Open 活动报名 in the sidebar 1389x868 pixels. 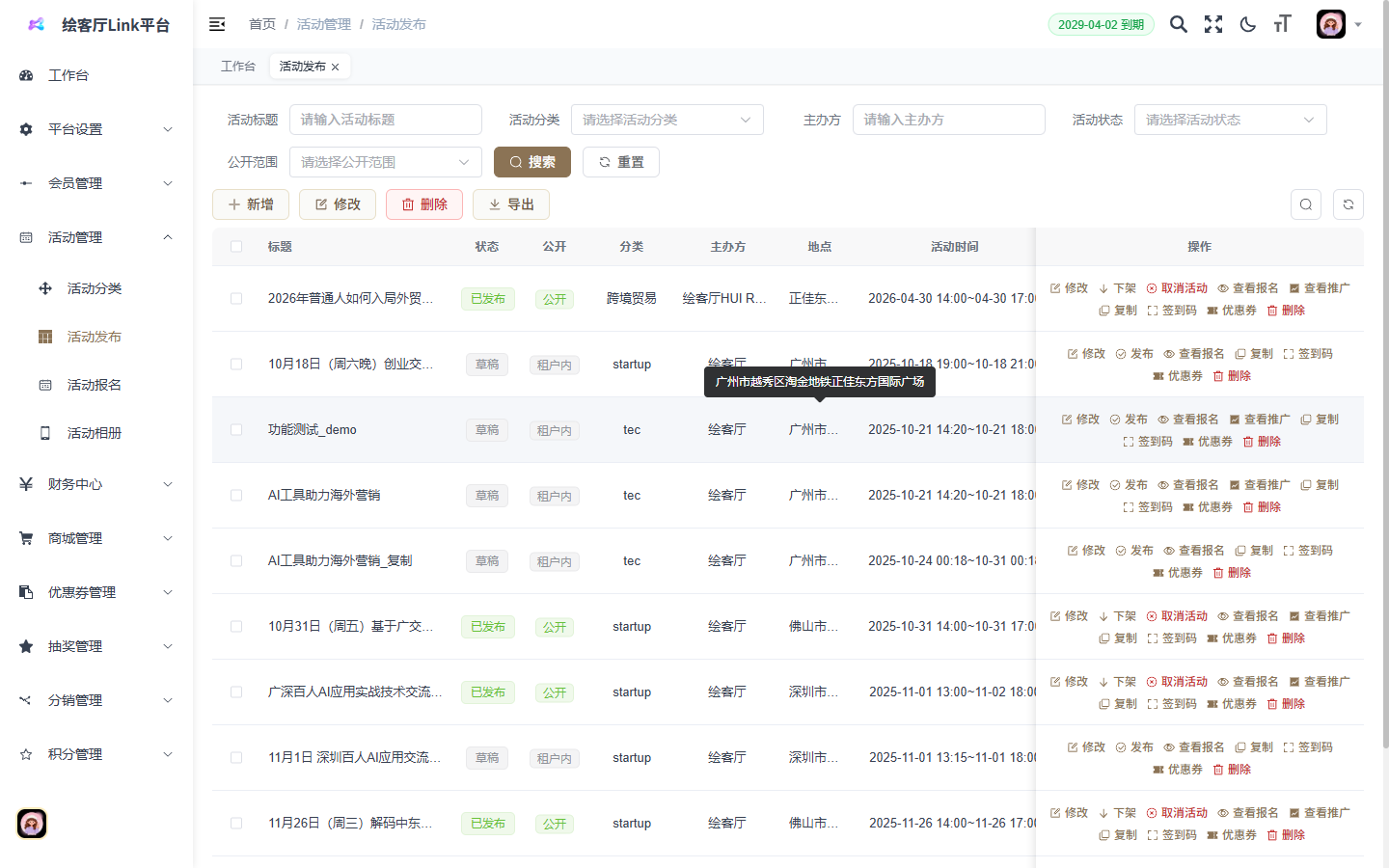point(95,385)
